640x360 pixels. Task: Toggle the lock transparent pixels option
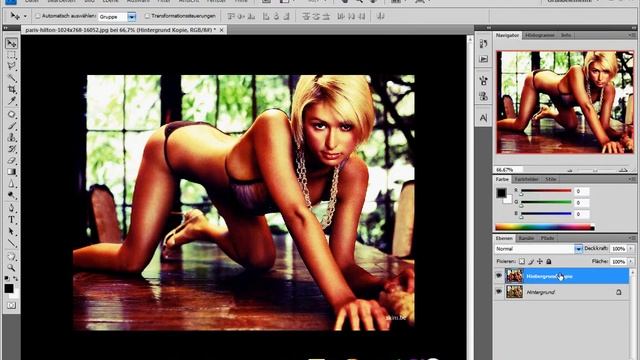coord(522,261)
